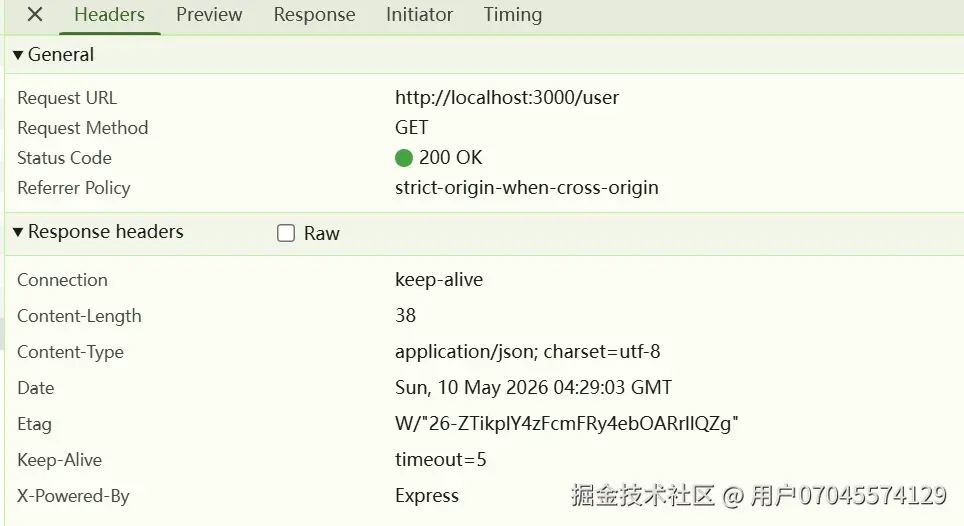
Task: Open the Response tab
Action: 314,14
